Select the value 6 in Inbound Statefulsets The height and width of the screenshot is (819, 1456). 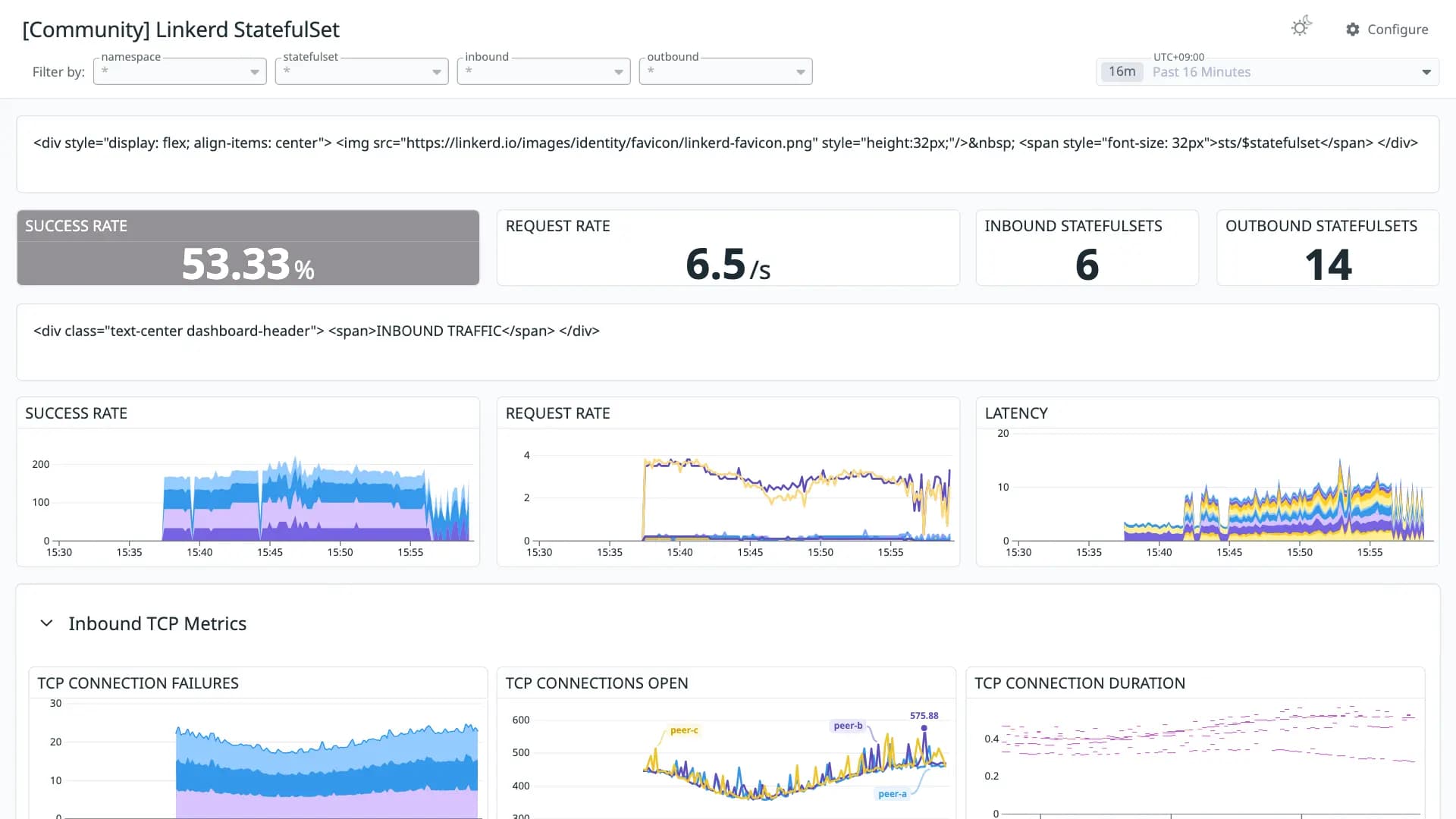(1087, 265)
